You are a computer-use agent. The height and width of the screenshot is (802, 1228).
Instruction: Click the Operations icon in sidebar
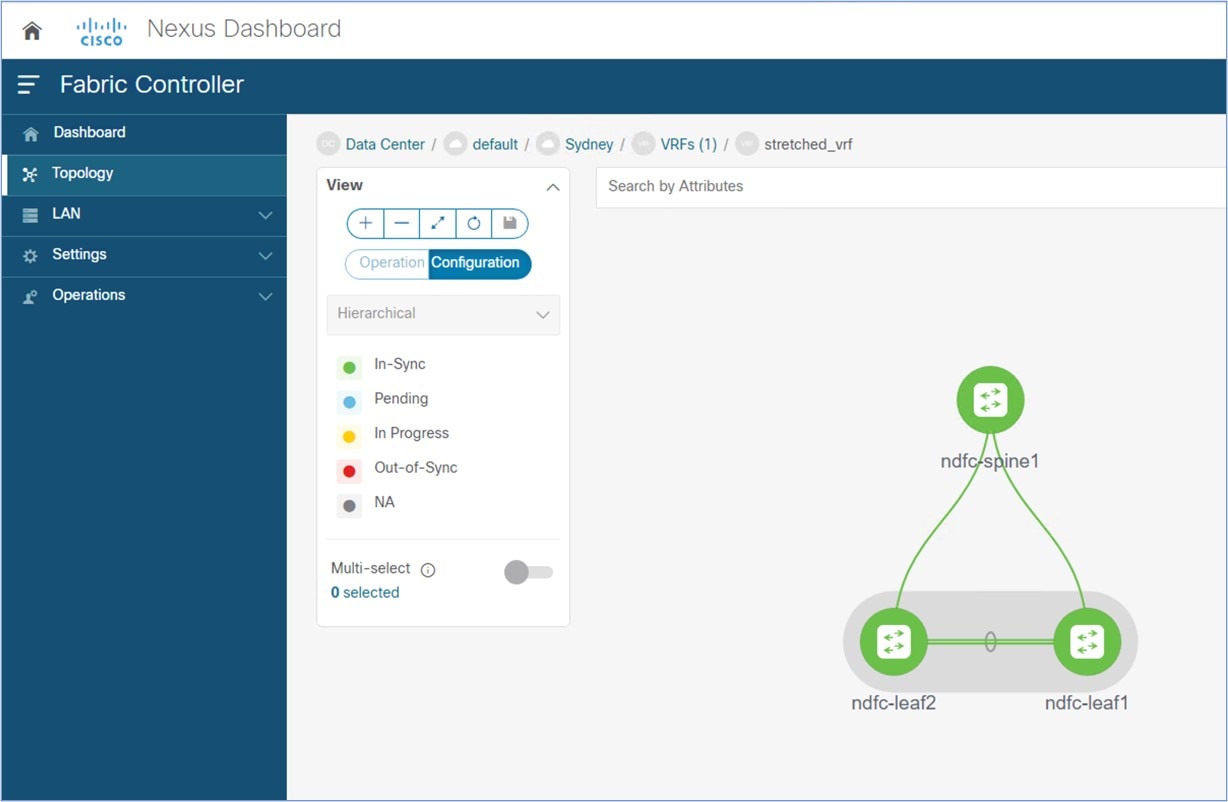pyautogui.click(x=31, y=296)
